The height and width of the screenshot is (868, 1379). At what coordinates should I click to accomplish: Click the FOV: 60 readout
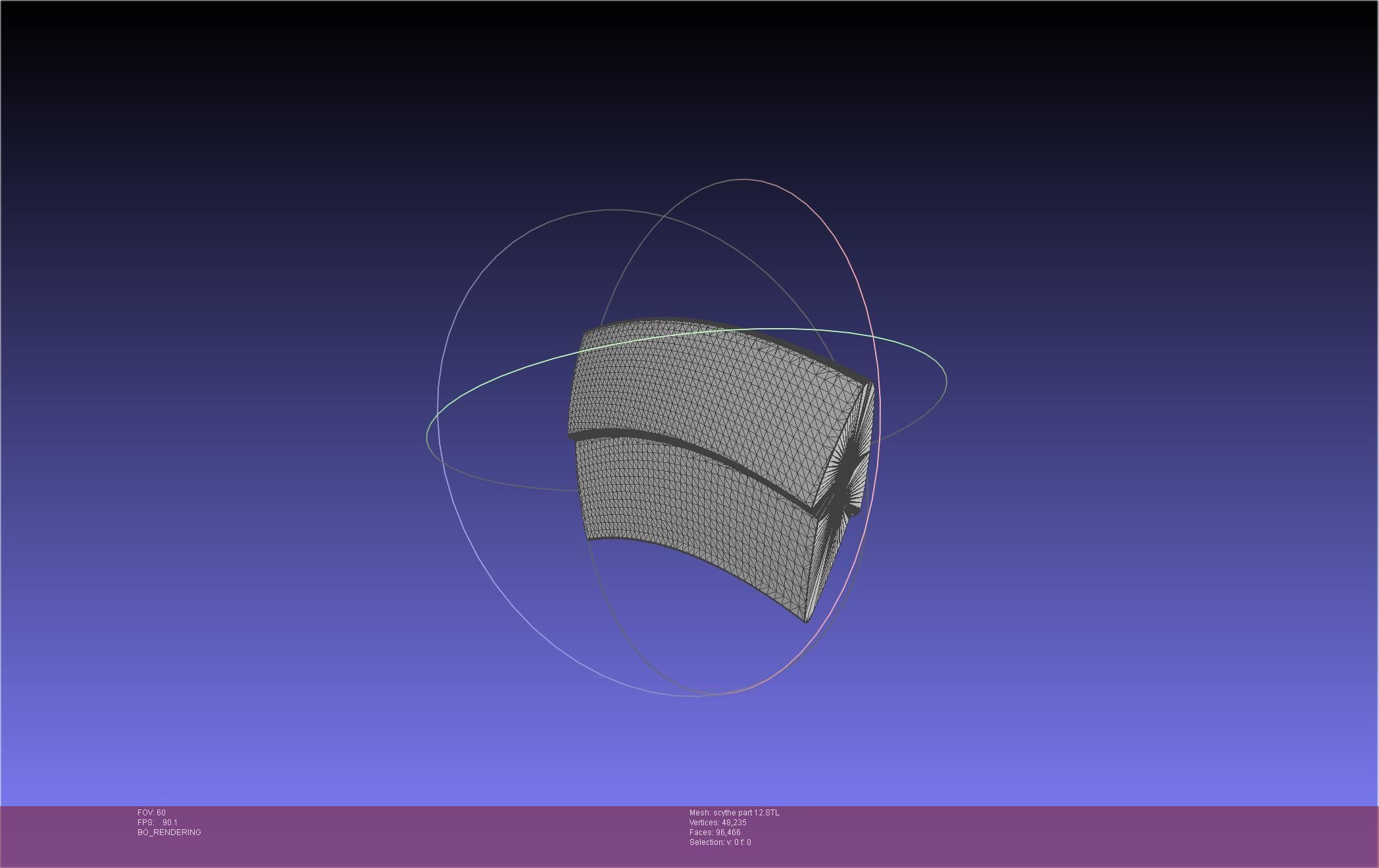(x=151, y=813)
